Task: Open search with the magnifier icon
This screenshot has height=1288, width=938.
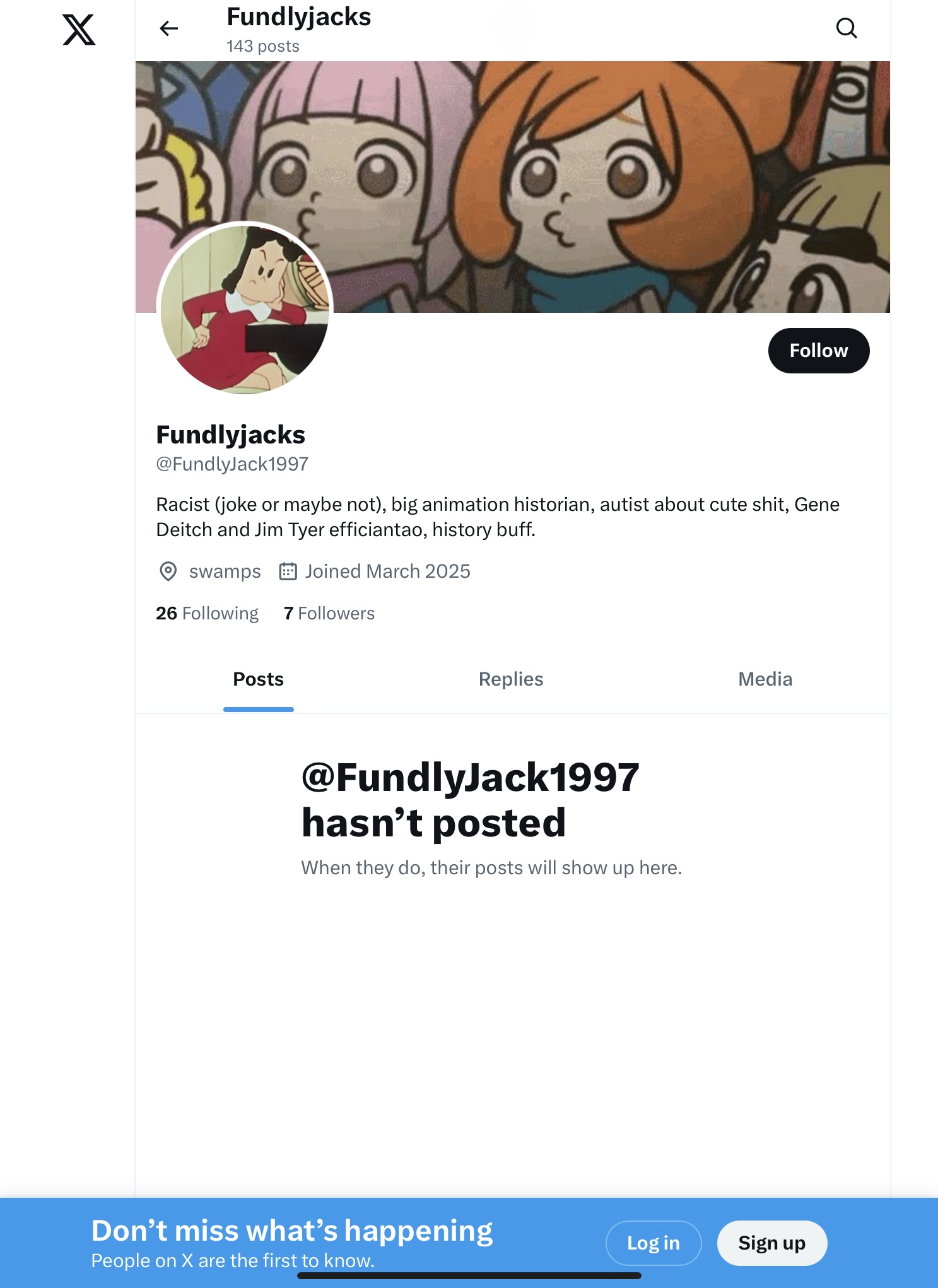Action: coord(847,28)
